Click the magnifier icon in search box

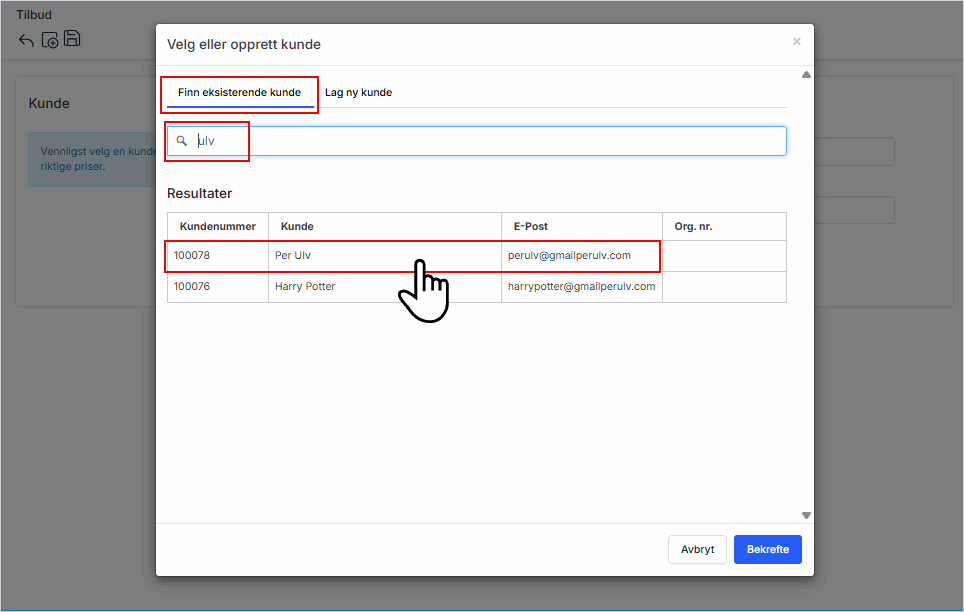click(182, 141)
